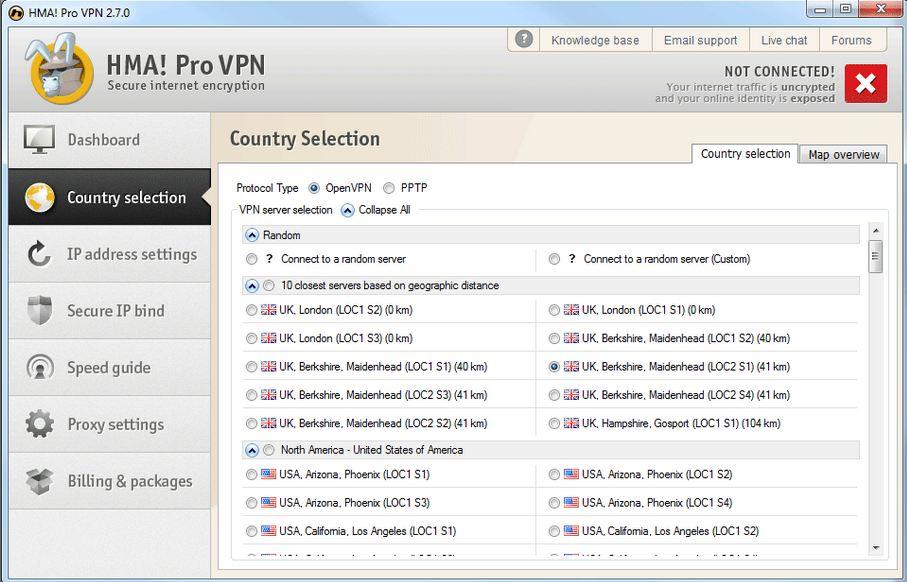Click USA, Arizona, Phoenix (LOC1 S3) label
This screenshot has width=907, height=582.
[354, 503]
